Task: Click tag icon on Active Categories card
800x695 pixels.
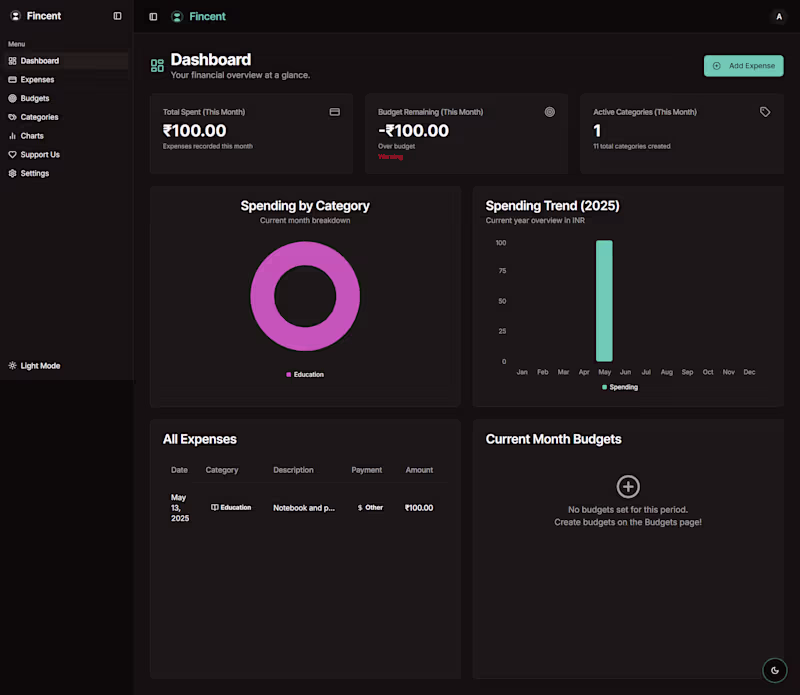Action: (765, 112)
